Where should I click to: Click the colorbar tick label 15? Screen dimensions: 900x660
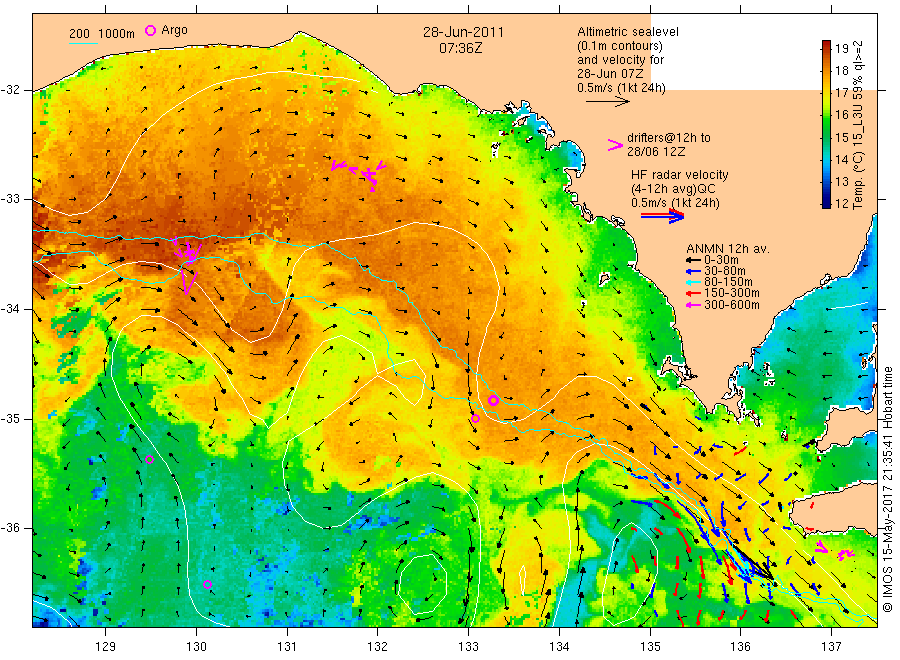point(841,137)
